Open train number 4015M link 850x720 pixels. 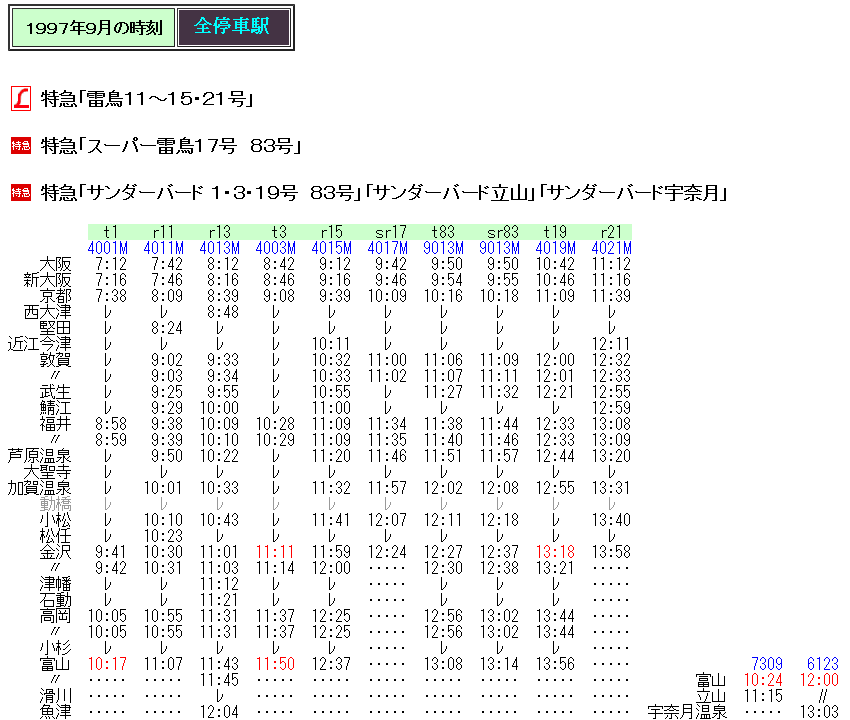click(331, 248)
